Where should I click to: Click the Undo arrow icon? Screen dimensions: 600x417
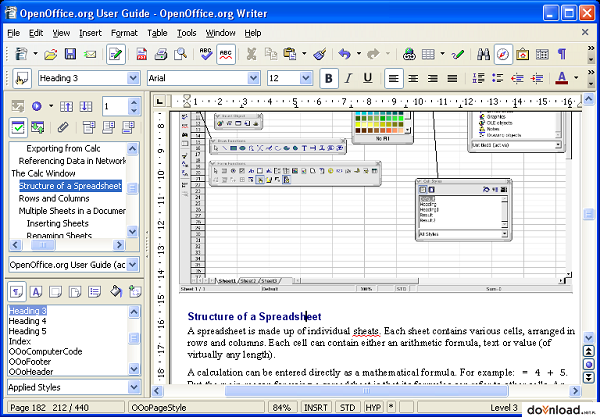coord(344,54)
